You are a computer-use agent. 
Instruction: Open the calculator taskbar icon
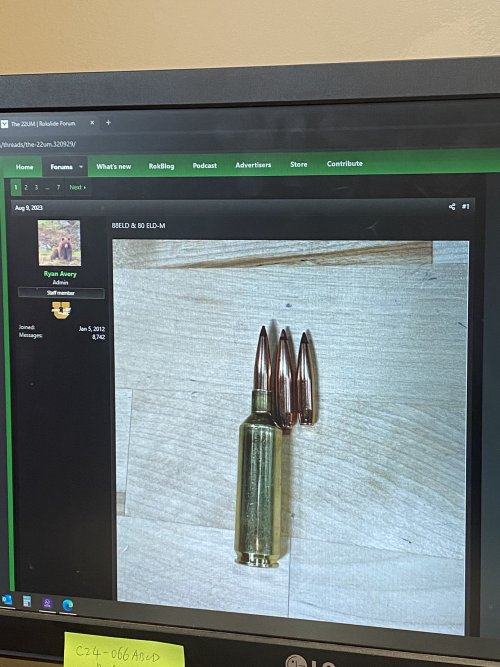tap(27, 601)
